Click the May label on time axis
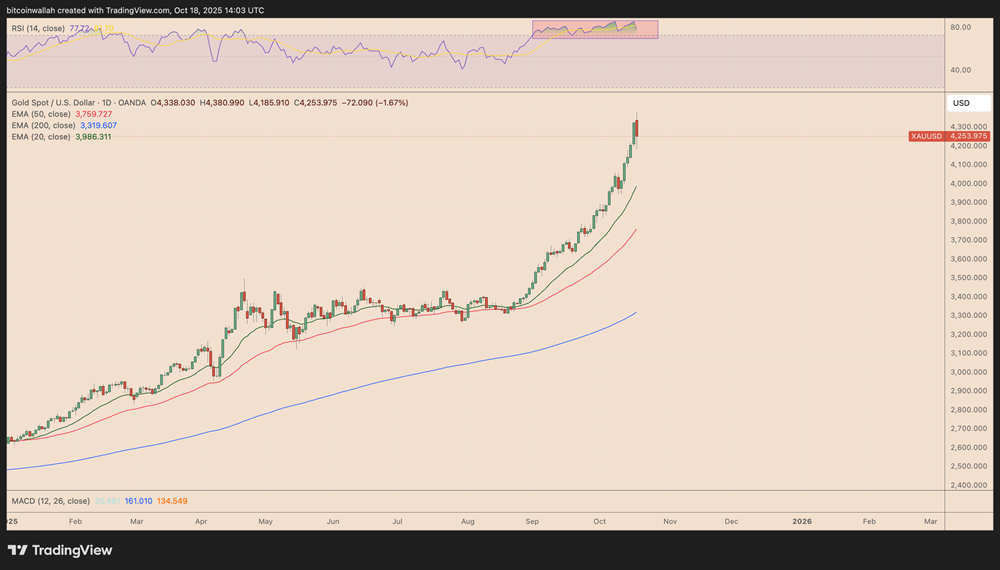This screenshot has width=1000, height=570. (265, 522)
